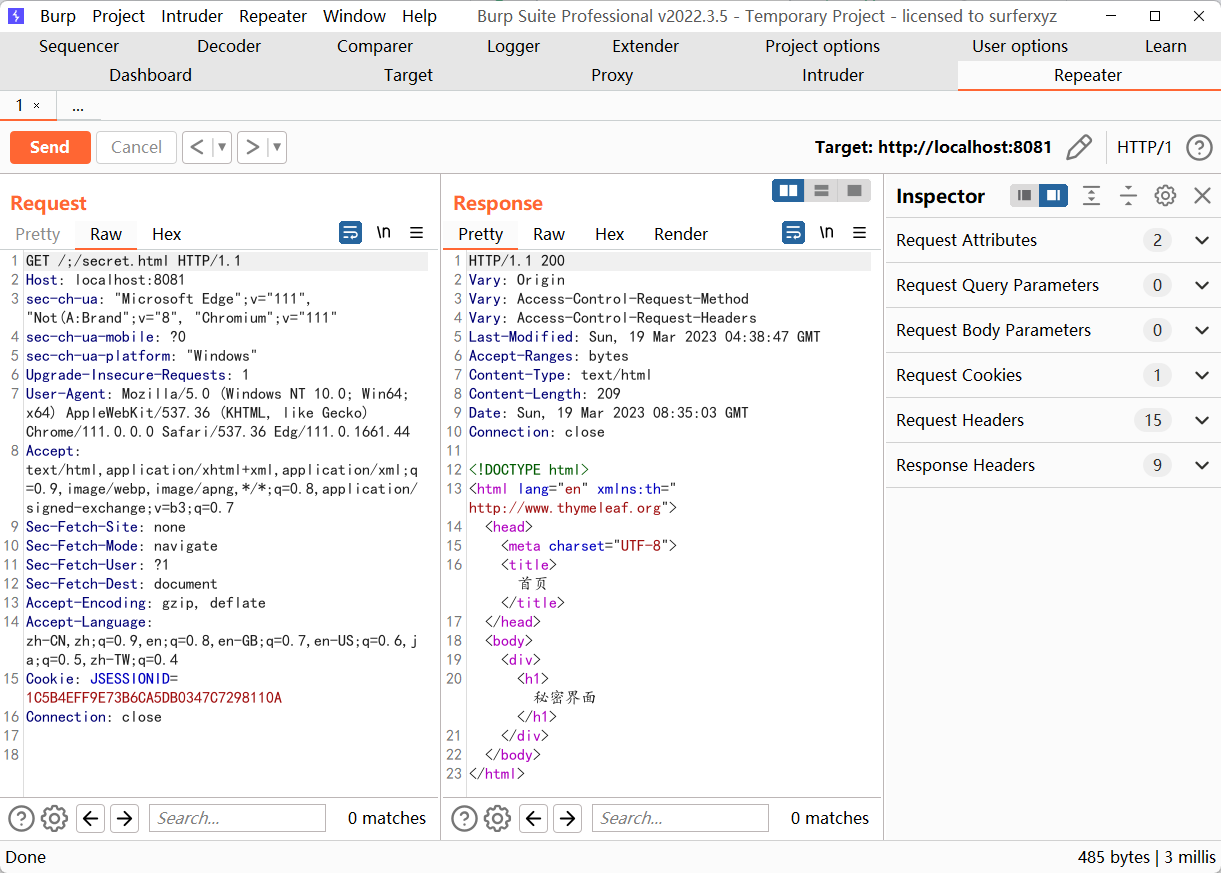
Task: Expand all Inspector sections icon
Action: (x=1091, y=196)
